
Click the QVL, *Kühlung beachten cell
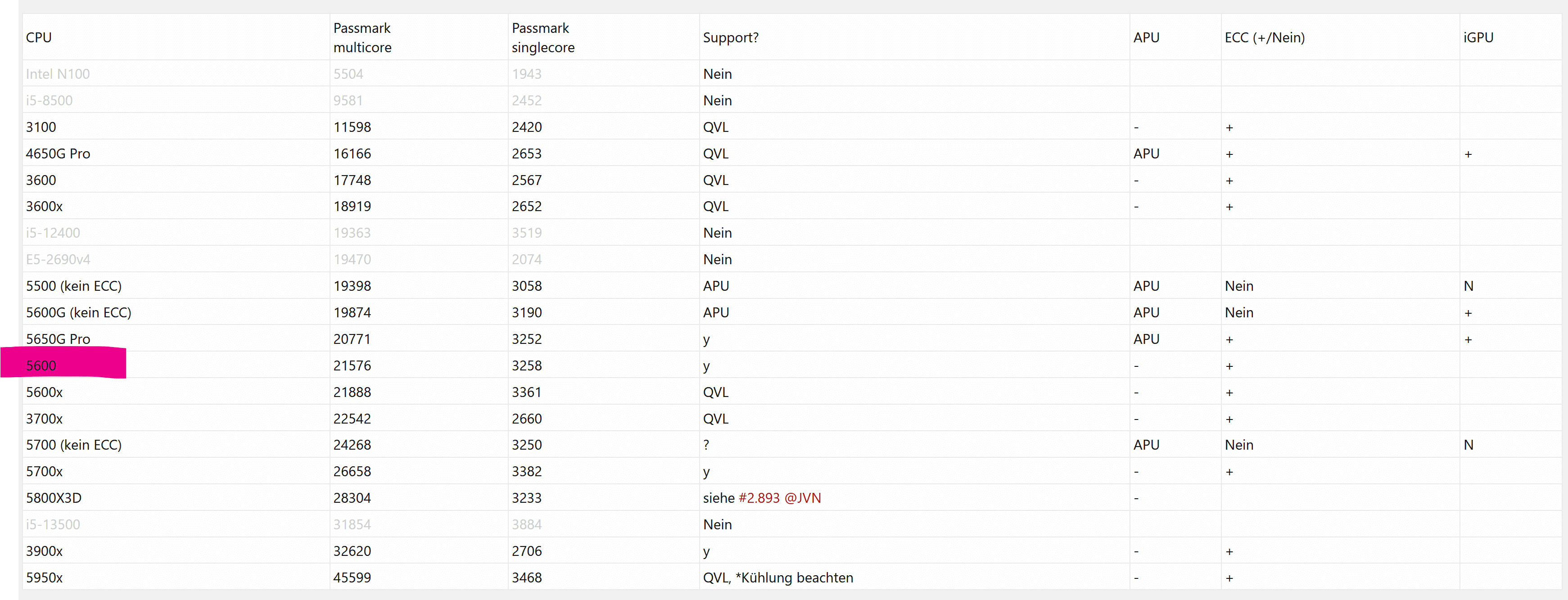[x=777, y=577]
